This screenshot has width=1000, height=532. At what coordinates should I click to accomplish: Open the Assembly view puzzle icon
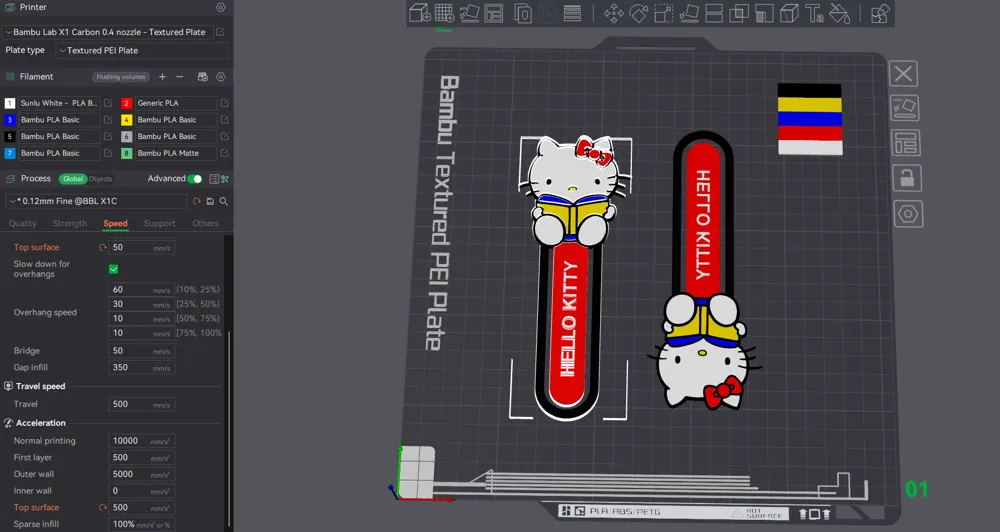point(880,13)
